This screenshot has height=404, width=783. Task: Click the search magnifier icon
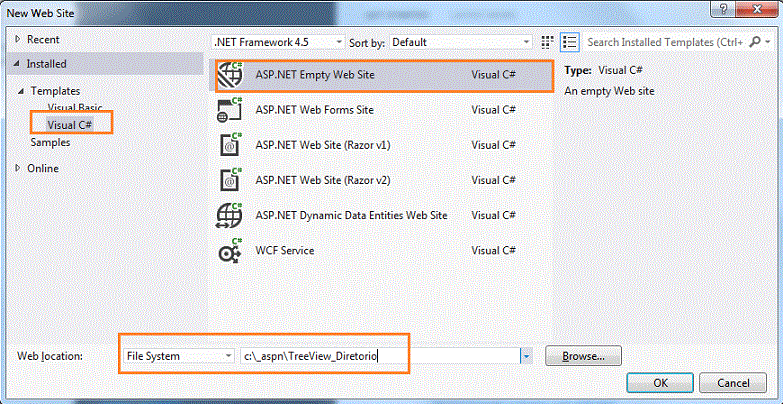point(756,42)
